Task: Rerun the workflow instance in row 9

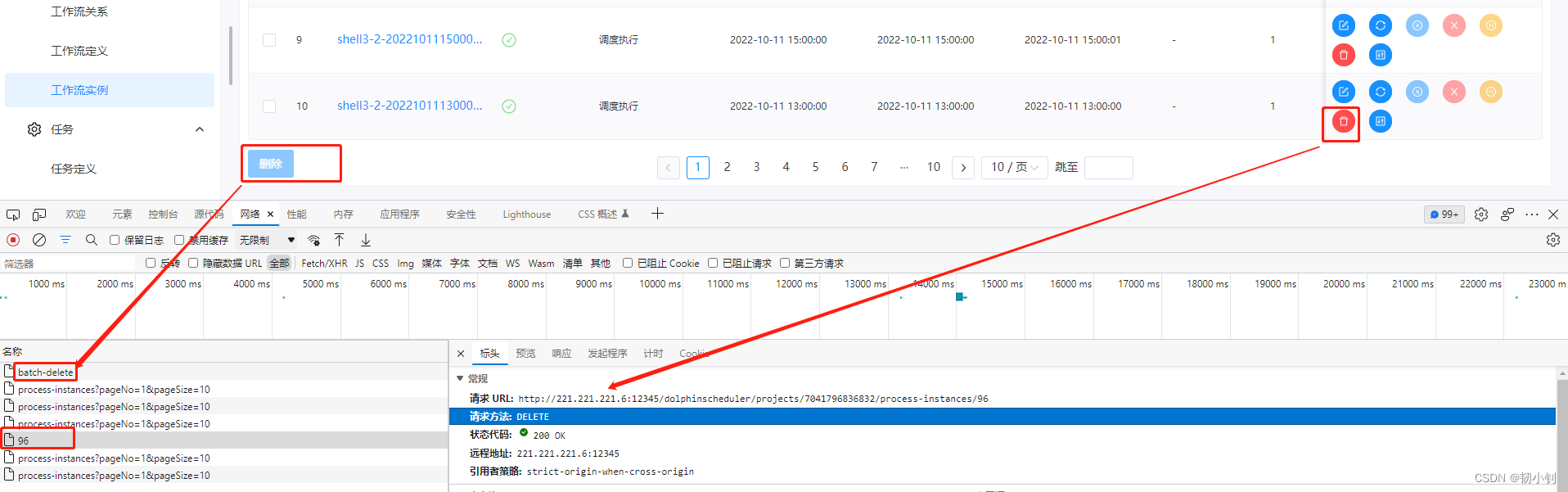Action: (x=1380, y=25)
